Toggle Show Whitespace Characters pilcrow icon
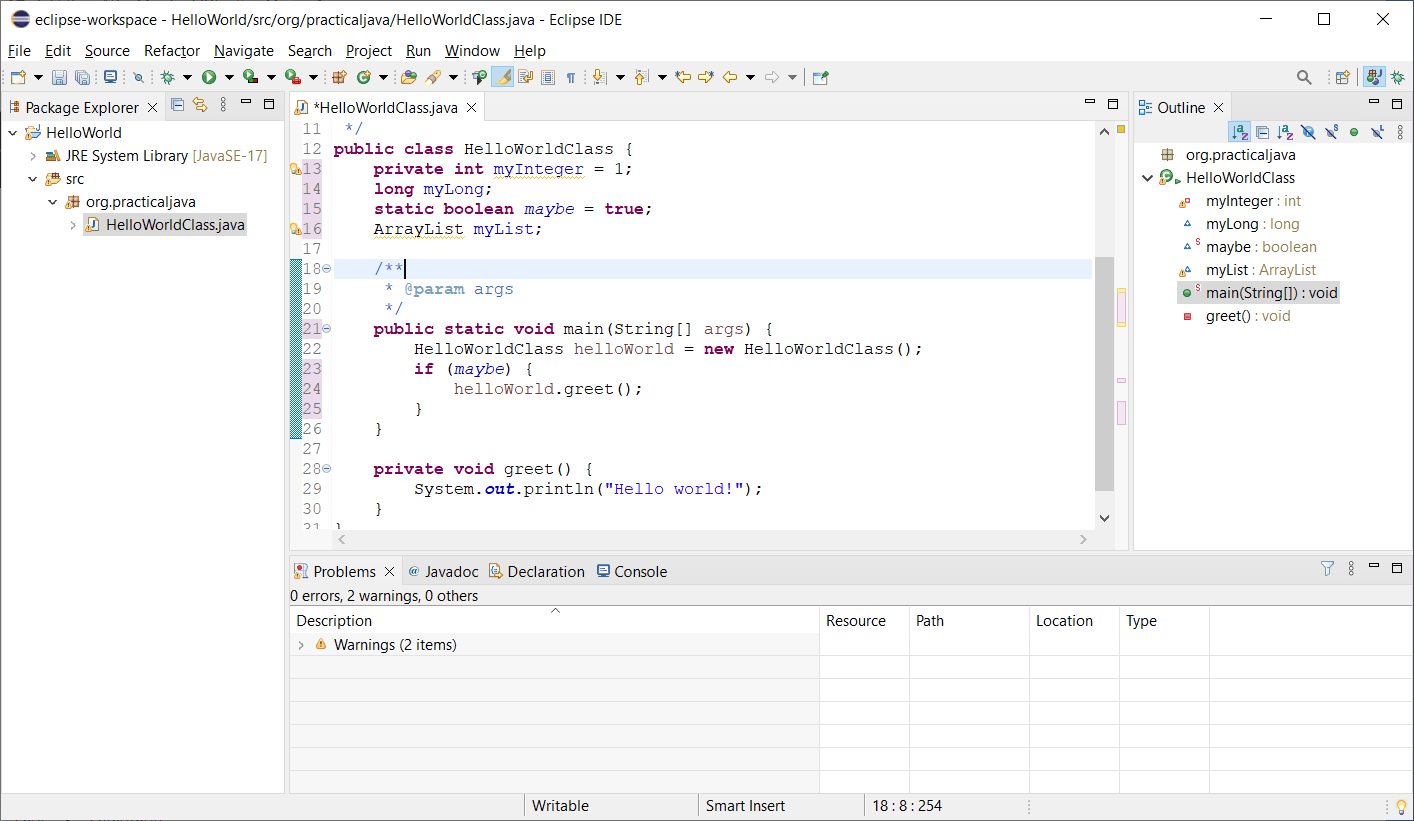 570,77
